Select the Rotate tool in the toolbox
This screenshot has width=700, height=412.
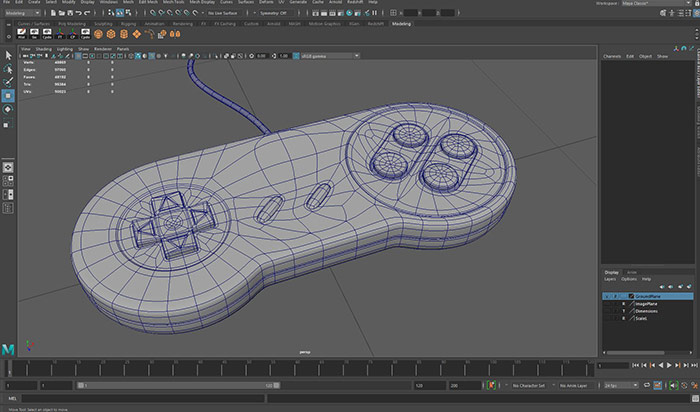[x=8, y=109]
